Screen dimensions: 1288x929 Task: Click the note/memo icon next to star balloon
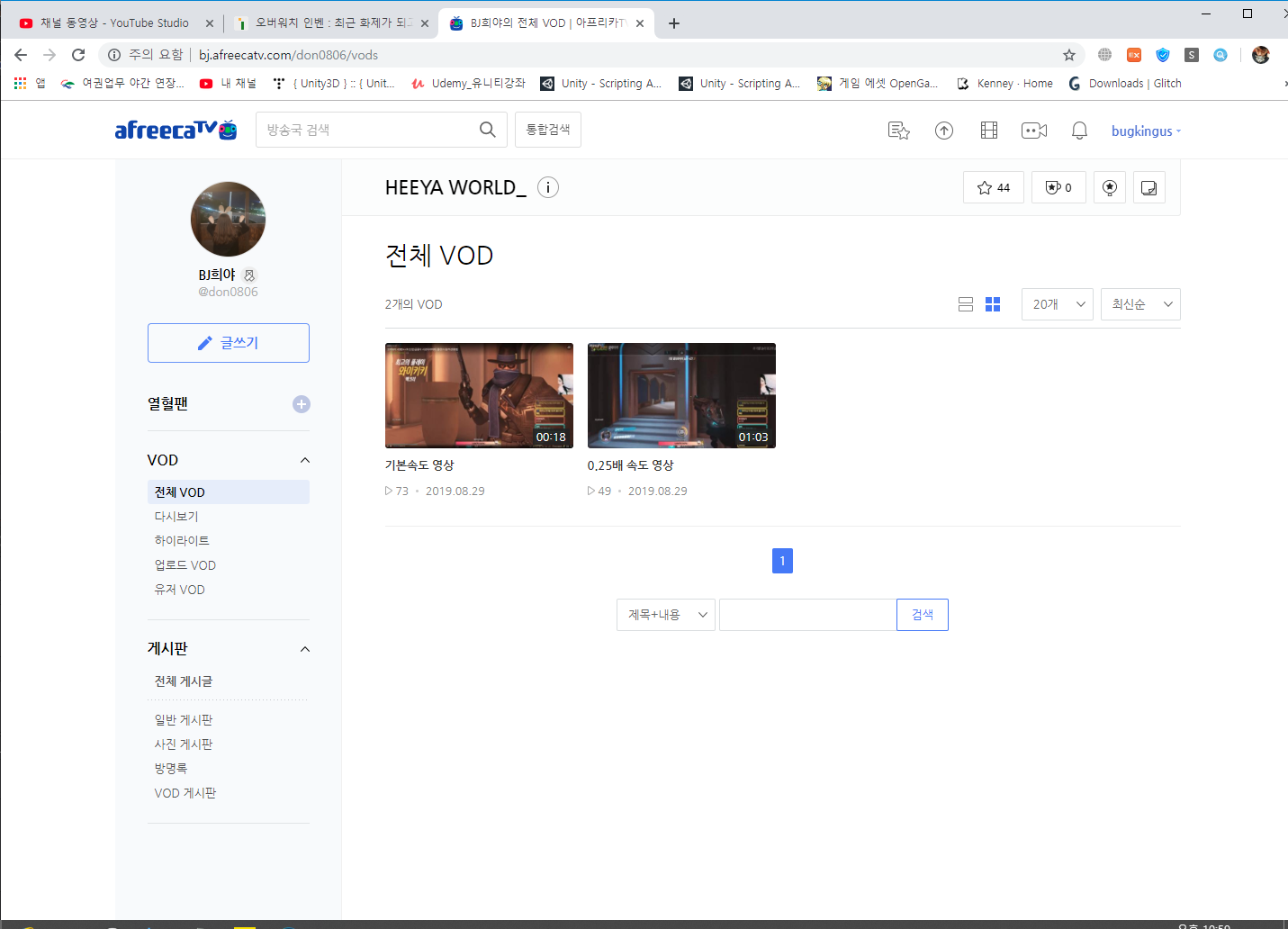pyautogui.click(x=1148, y=187)
